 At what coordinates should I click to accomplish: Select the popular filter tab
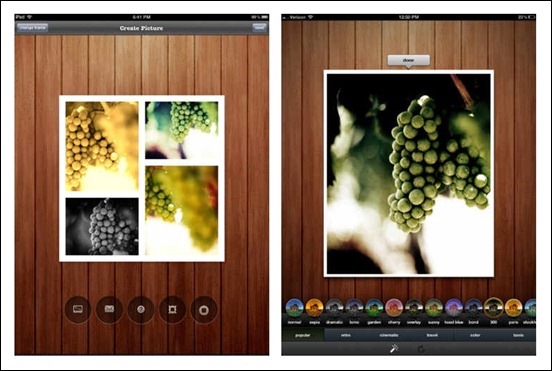(x=303, y=335)
